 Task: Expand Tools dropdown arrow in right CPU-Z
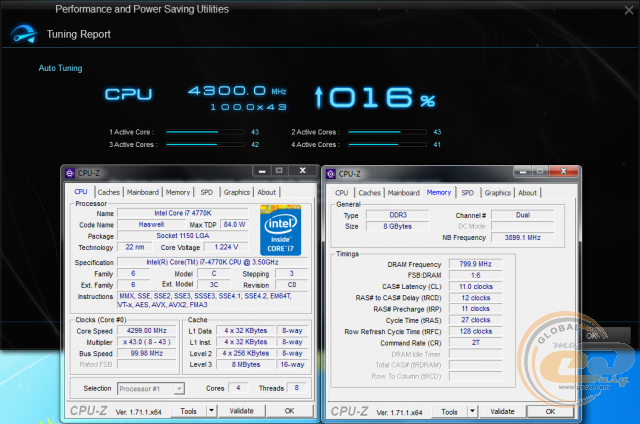[472, 411]
